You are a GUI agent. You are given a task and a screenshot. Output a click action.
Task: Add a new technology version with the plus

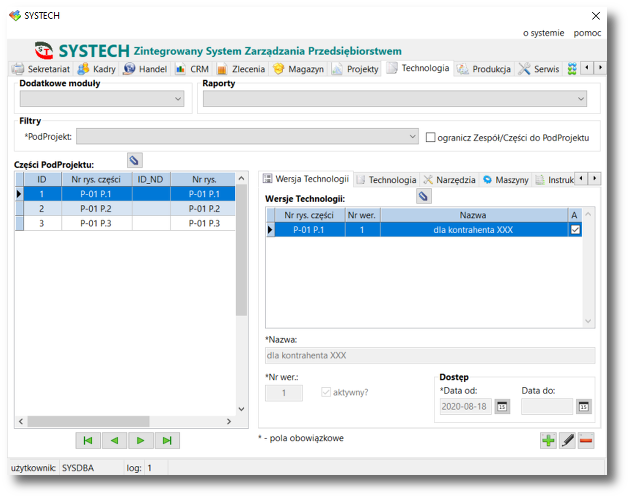click(548, 441)
